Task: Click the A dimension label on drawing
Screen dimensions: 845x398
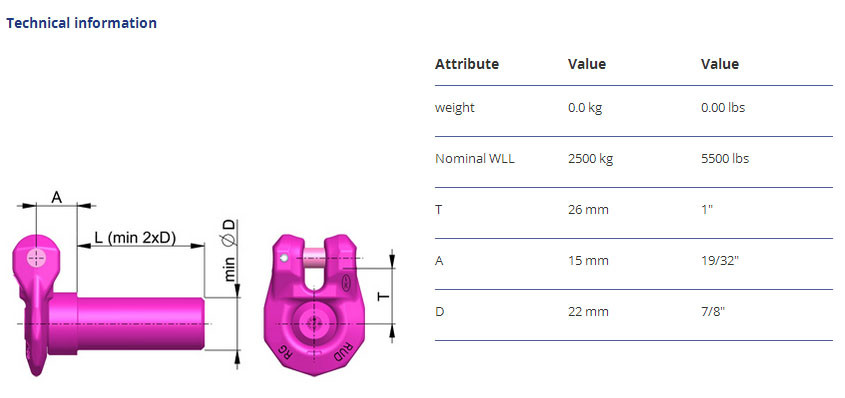Action: pos(57,197)
